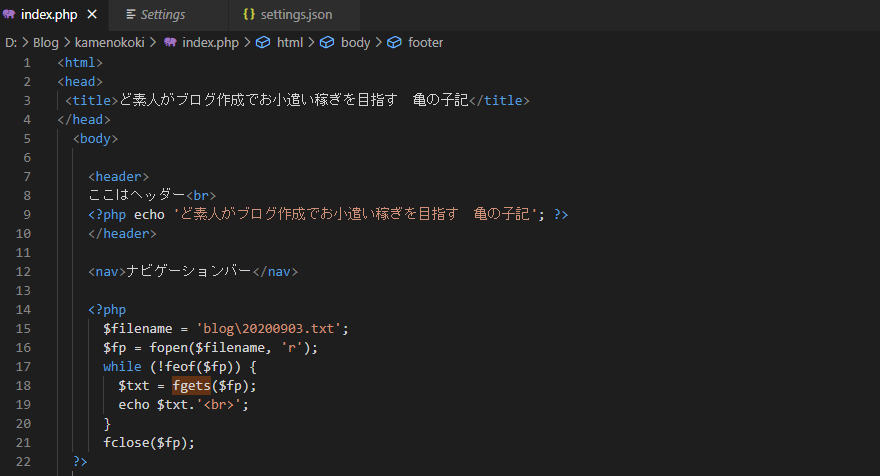This screenshot has height=476, width=880.
Task: Click line number 14 in gutter
Action: [x=23, y=310]
